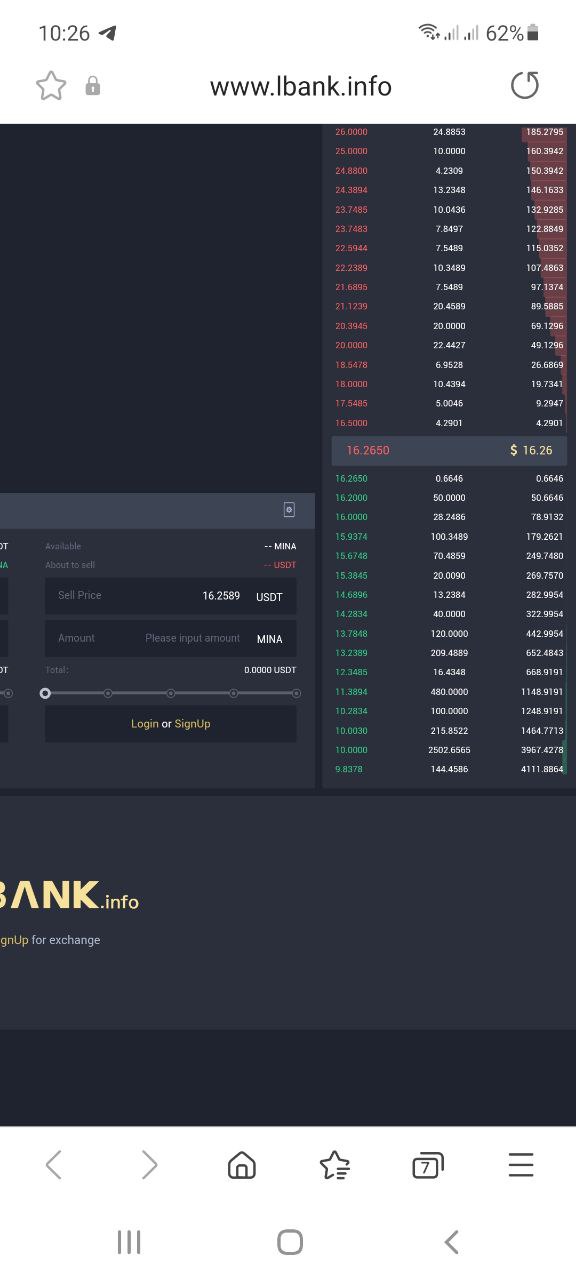Image resolution: width=576 pixels, height=1280 pixels.
Task: Select bid price 10.0030
Action: tap(351, 731)
